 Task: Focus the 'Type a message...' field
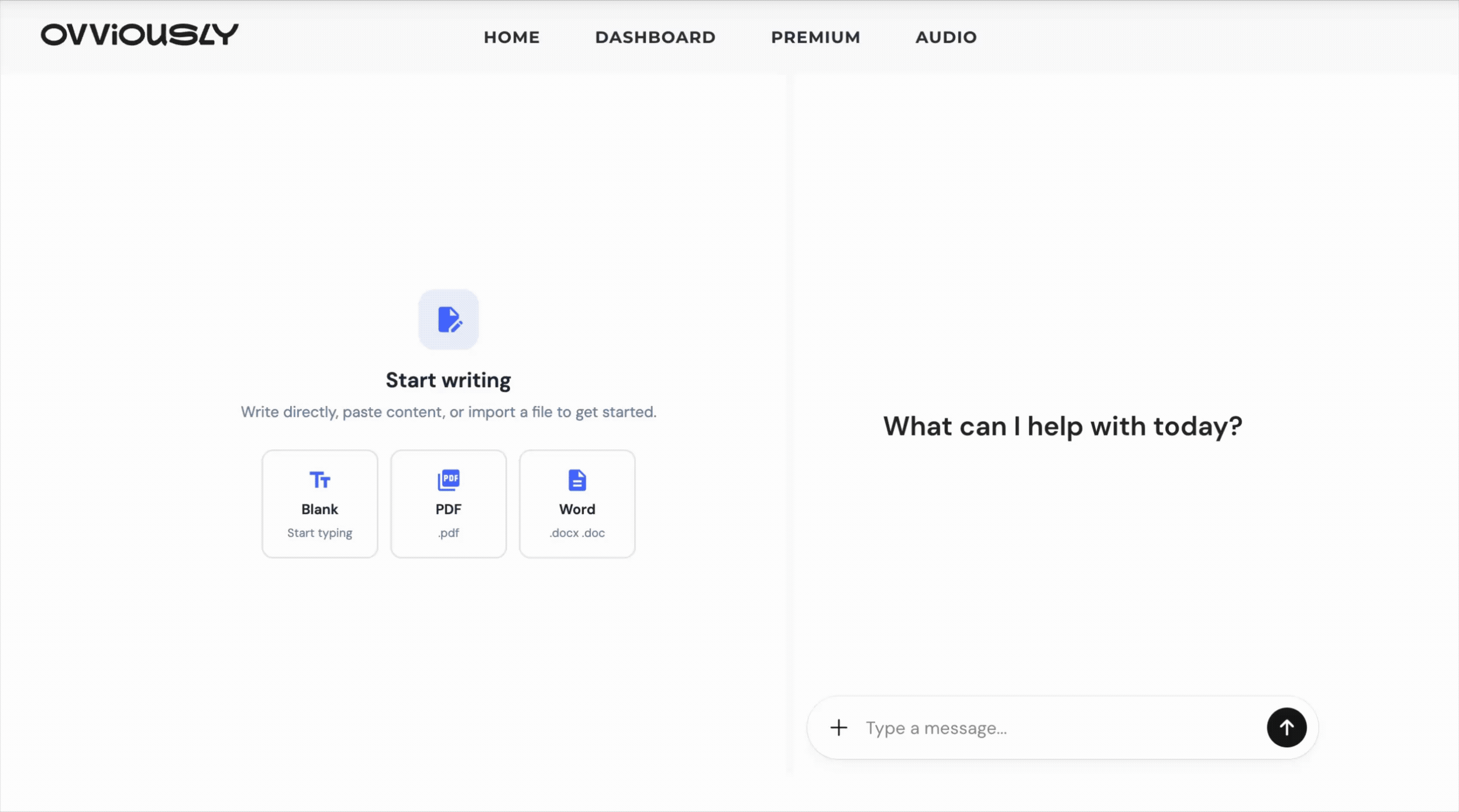tap(1053, 728)
